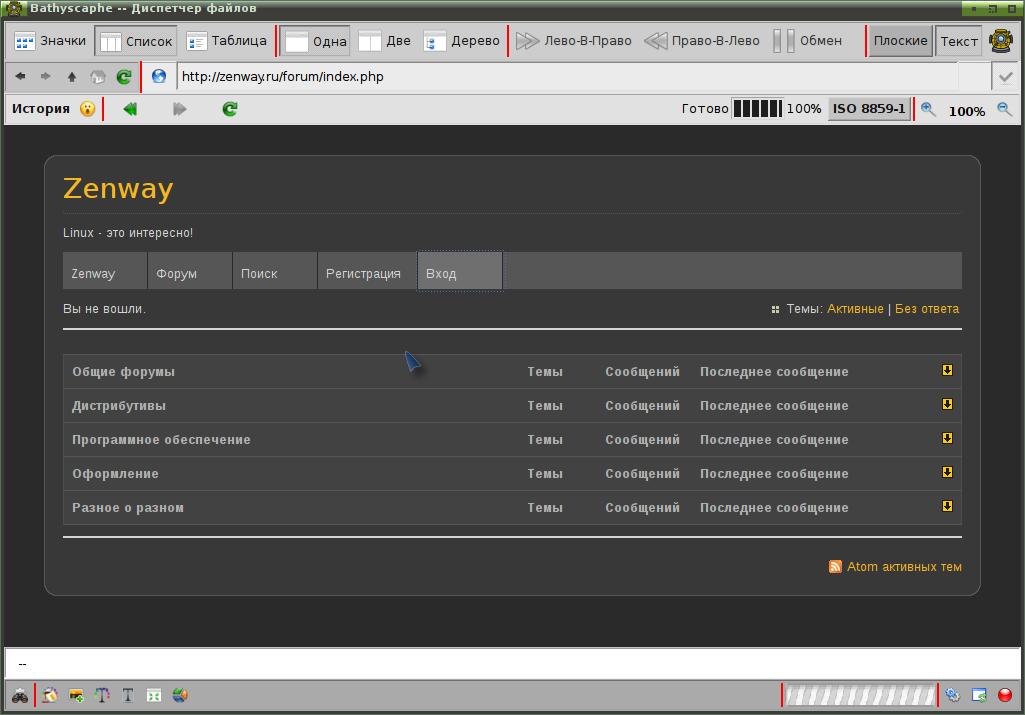The width and height of the screenshot is (1025, 715).
Task: Go back with the black left arrow
Action: (x=20, y=76)
